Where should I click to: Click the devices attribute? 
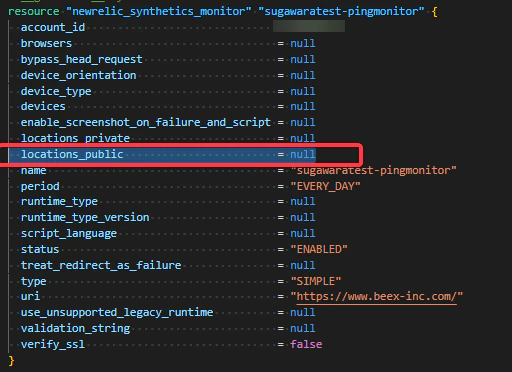tap(43, 106)
